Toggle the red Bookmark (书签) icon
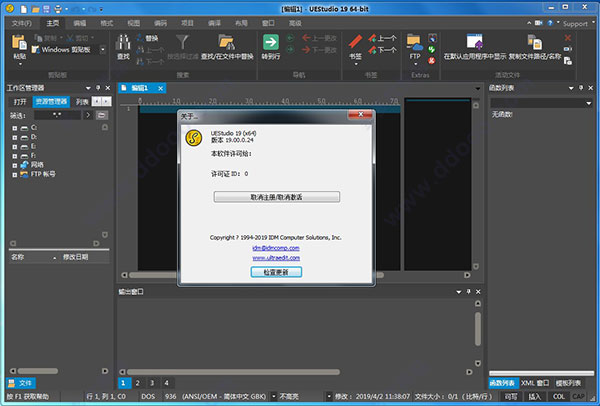The image size is (600, 406). 355,42
